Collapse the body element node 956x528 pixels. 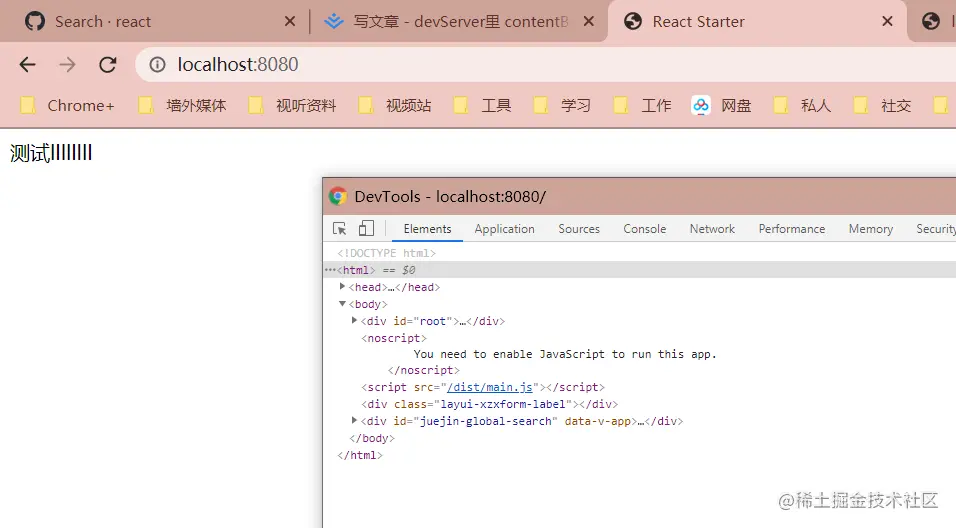tap(342, 304)
